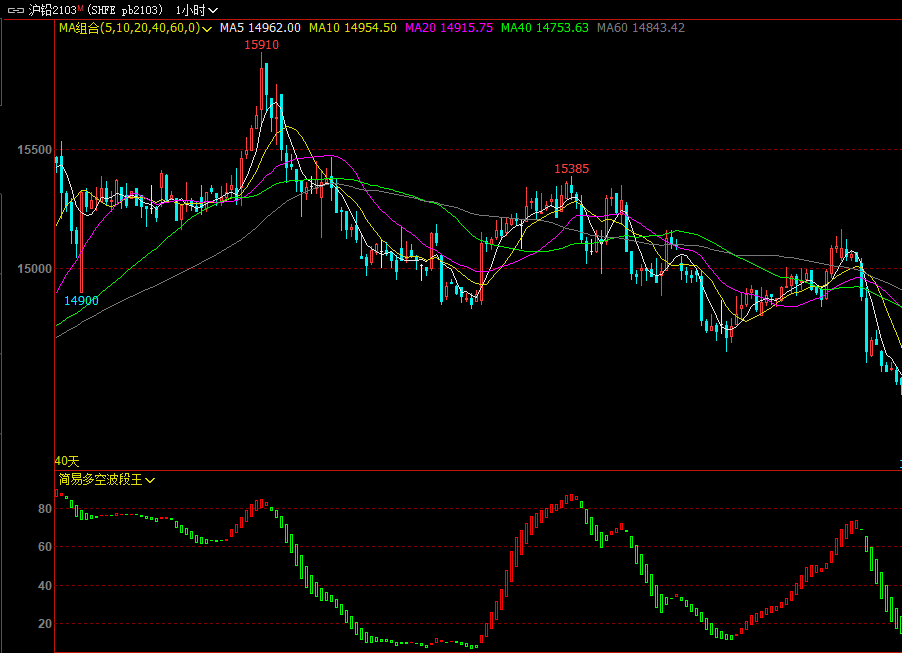Select the MA60 14843.42 legend value
The image size is (902, 653).
pos(641,28)
